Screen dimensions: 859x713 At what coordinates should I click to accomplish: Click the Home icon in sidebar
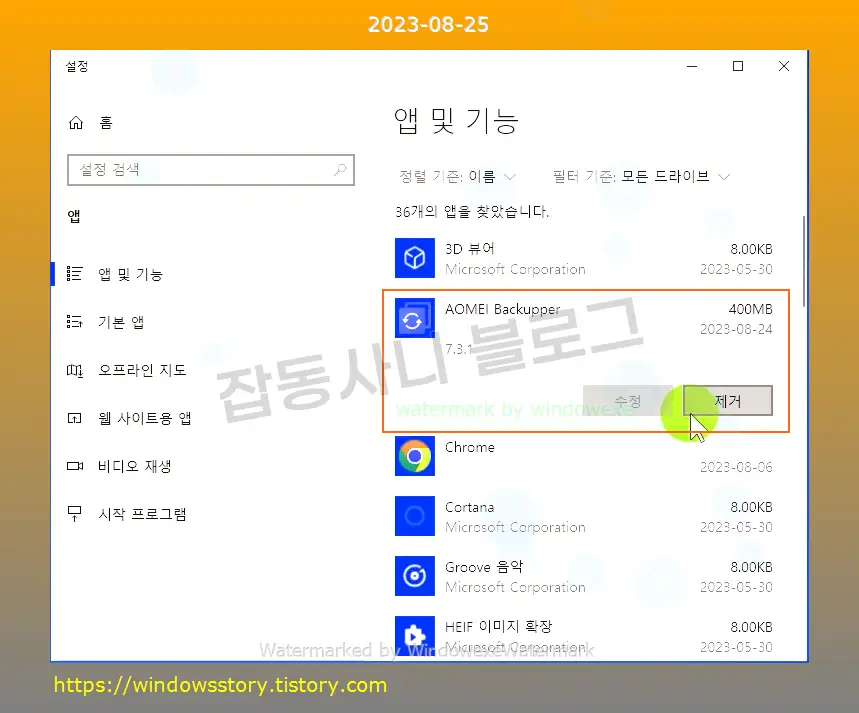point(76,122)
